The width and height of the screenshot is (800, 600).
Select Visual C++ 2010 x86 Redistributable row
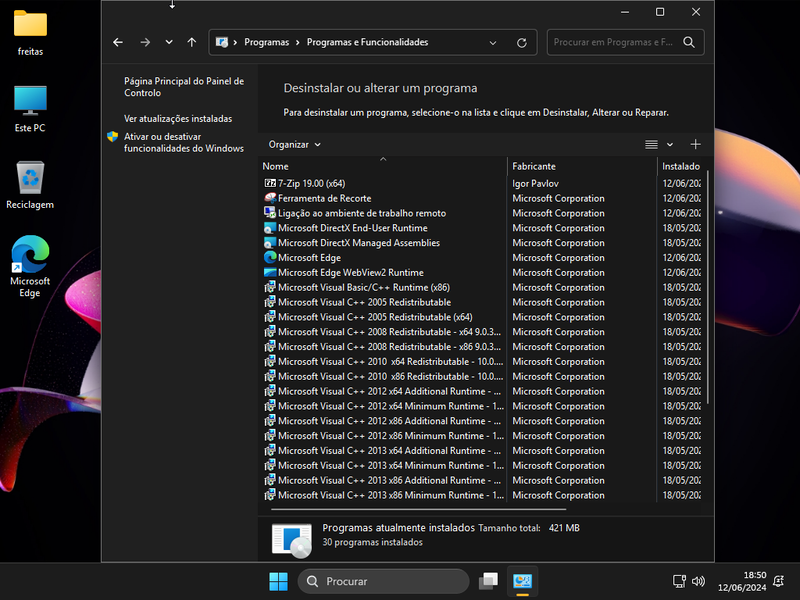coord(482,376)
